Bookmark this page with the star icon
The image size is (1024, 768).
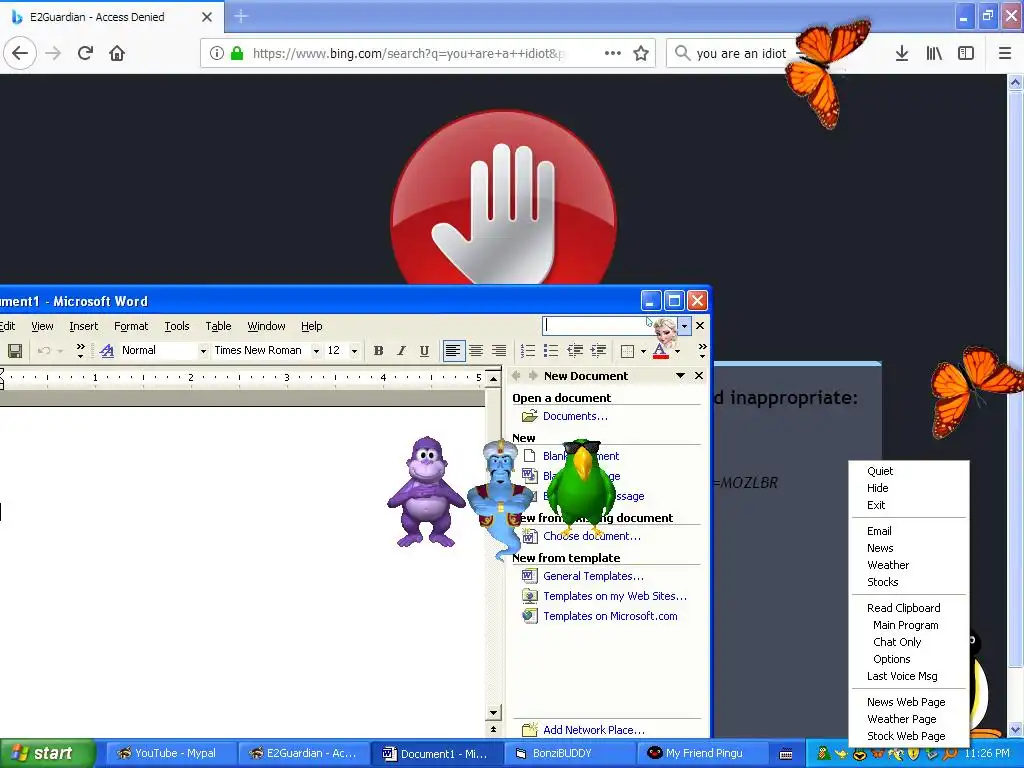click(x=641, y=54)
